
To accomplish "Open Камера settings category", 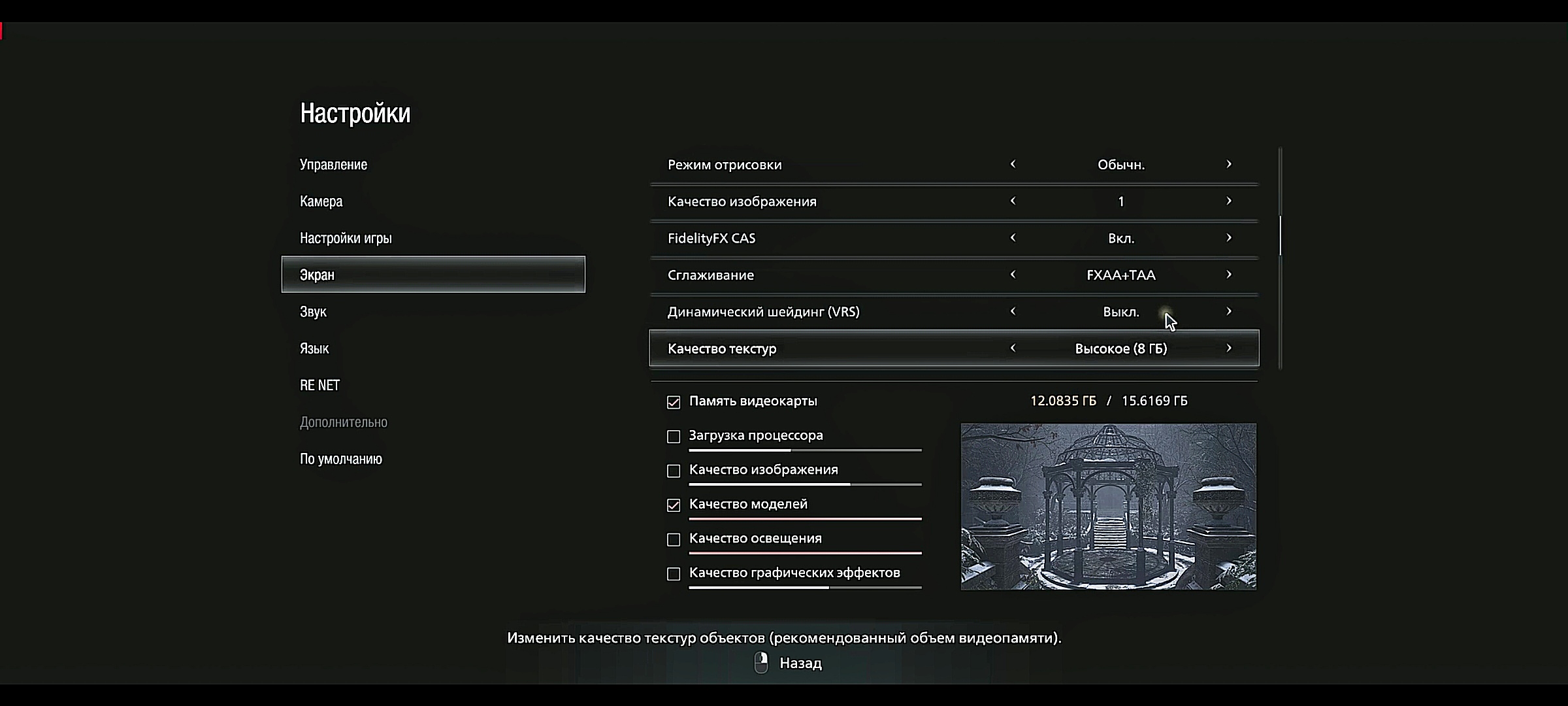I will pyautogui.click(x=321, y=201).
